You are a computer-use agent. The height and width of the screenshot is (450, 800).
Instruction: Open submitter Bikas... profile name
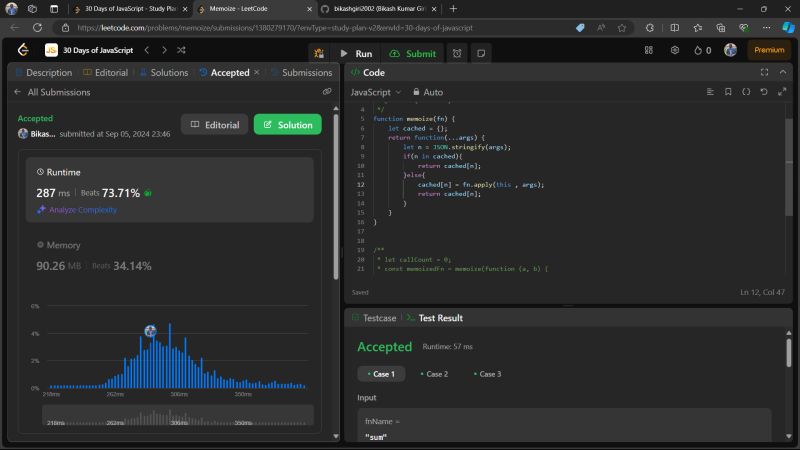tap(42, 134)
